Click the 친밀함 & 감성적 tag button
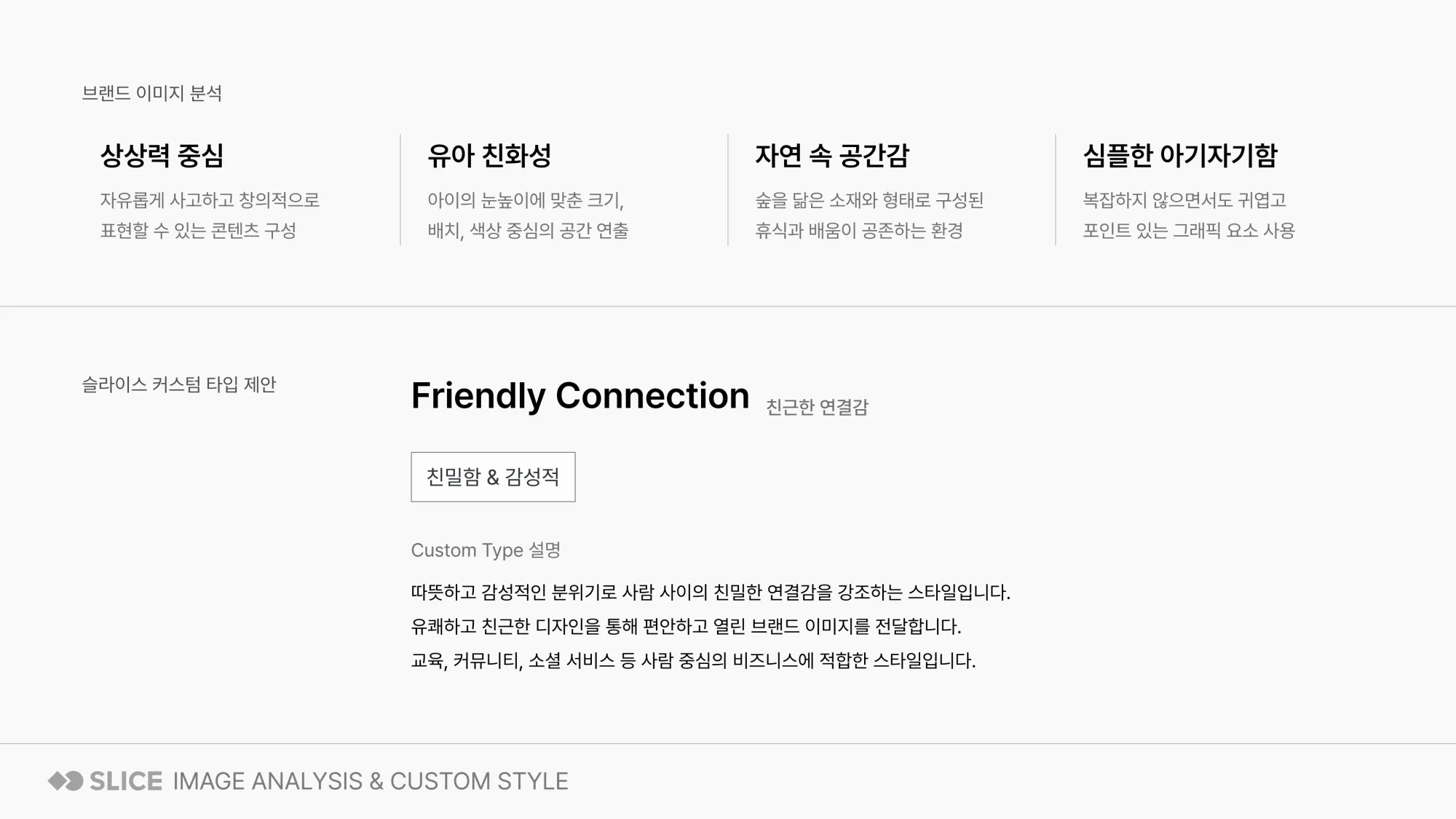 [x=493, y=477]
